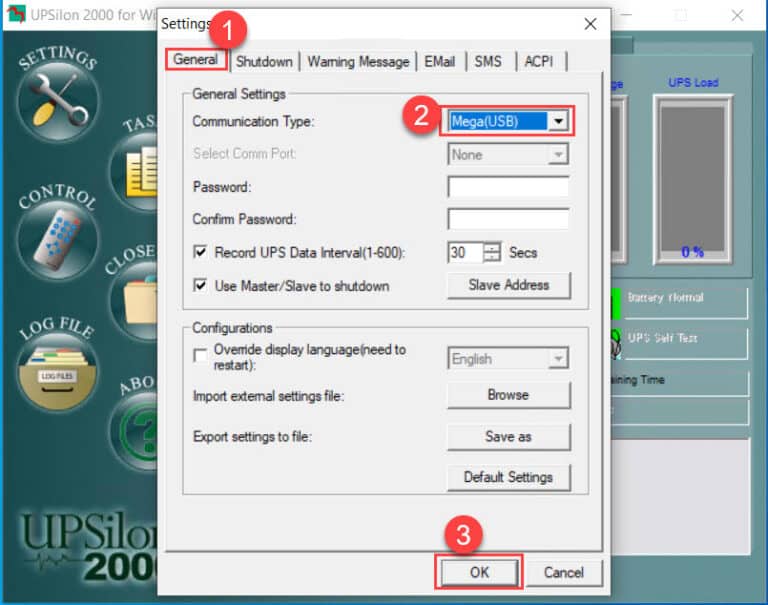Screen dimensions: 768x605
Task: Click the 'Communication Type:' label
Action: 253,121
